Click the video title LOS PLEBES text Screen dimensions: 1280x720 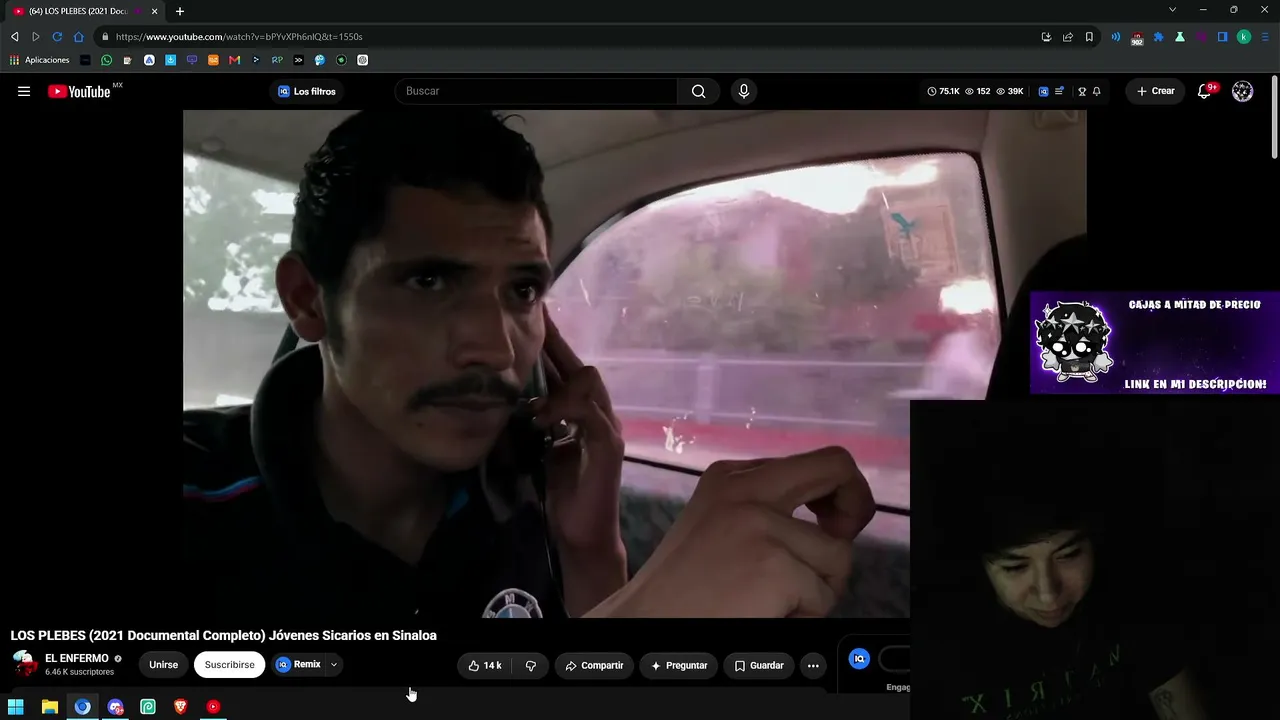223,635
